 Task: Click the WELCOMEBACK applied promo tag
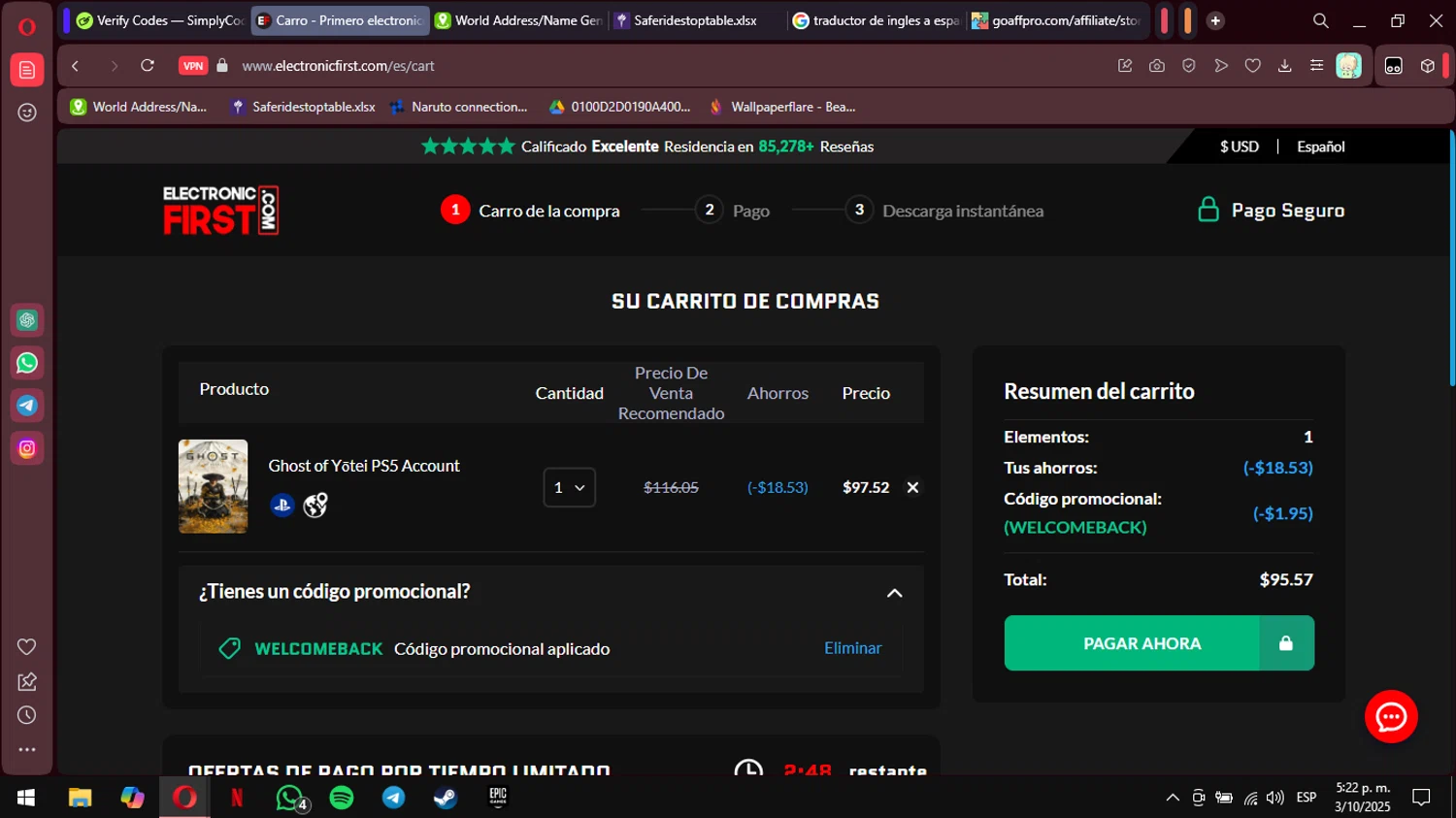tap(318, 649)
